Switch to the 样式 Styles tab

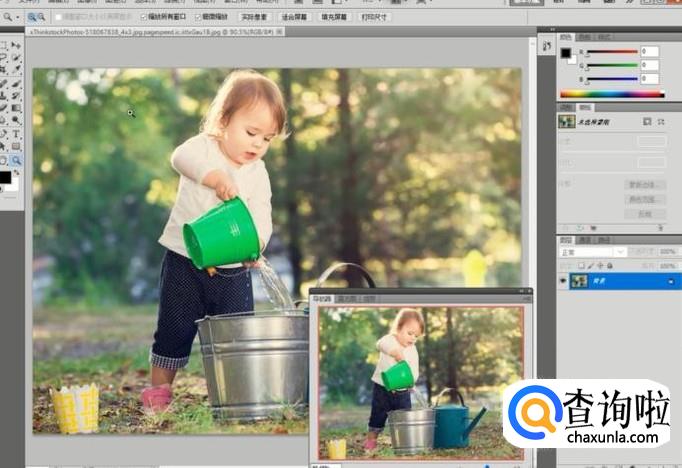coord(604,37)
